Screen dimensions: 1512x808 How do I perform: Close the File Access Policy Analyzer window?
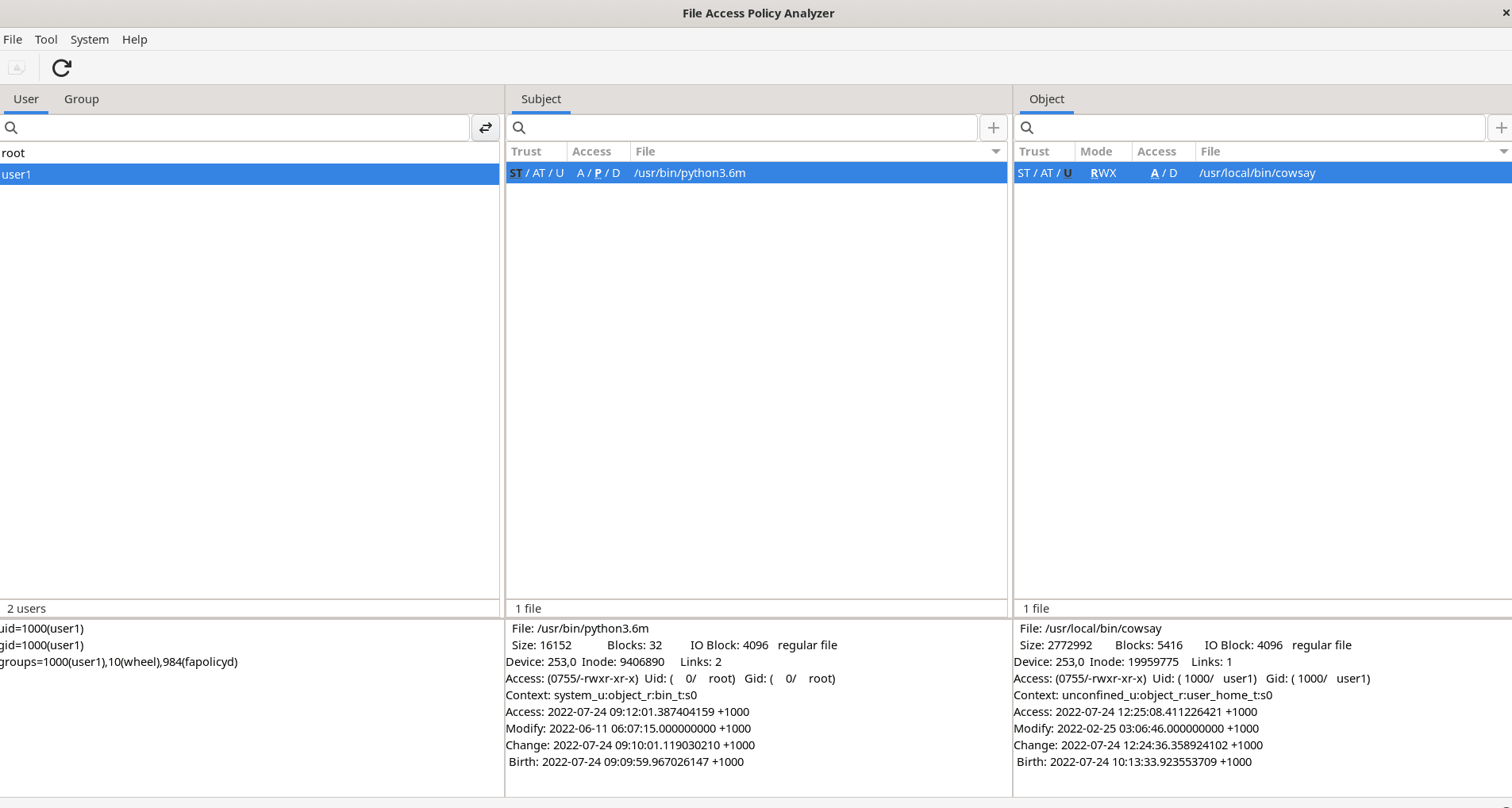[x=1506, y=13]
